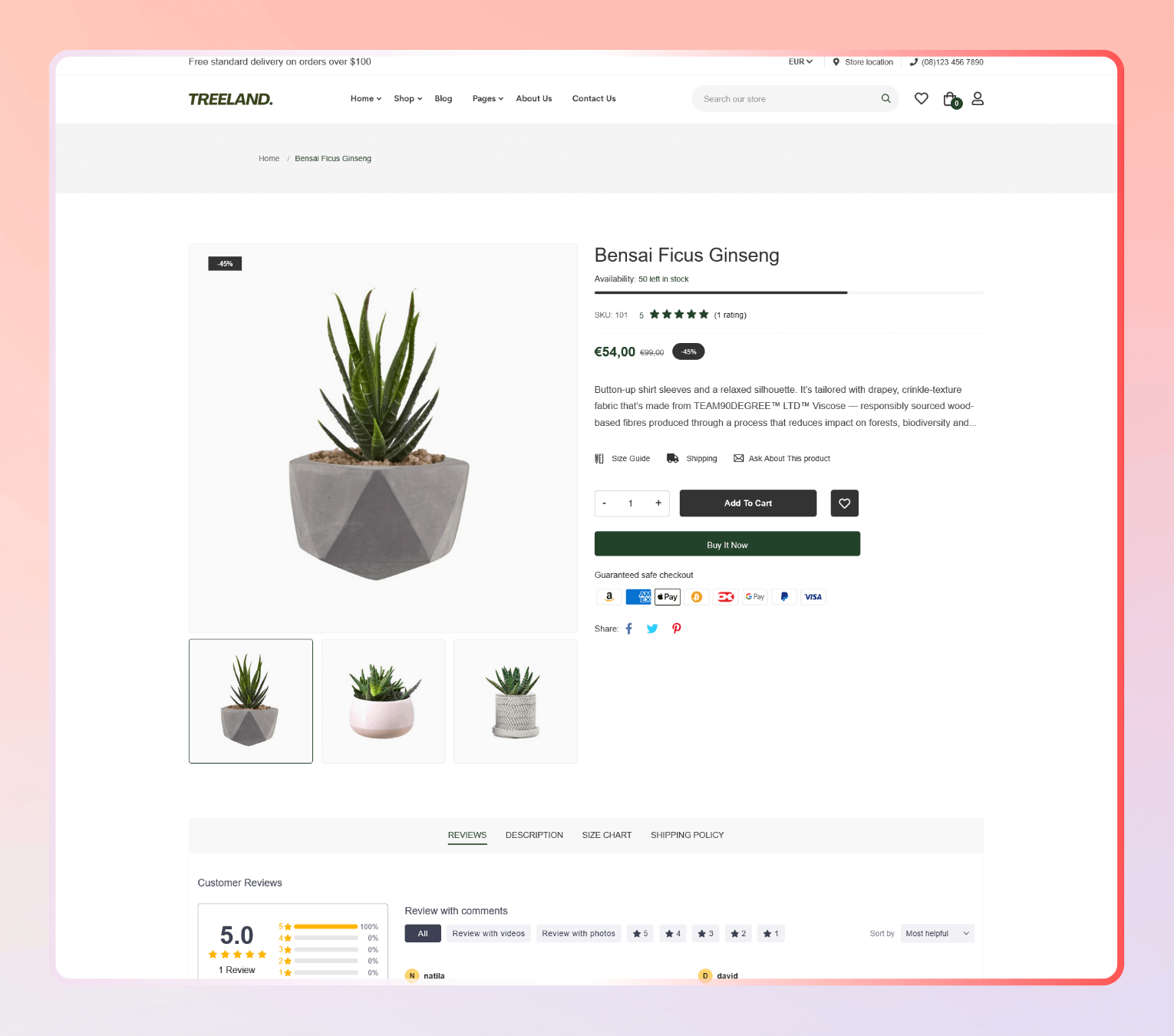Screen dimensions: 1174x1036
Task: Click Ask About This product envelope
Action: tap(739, 458)
